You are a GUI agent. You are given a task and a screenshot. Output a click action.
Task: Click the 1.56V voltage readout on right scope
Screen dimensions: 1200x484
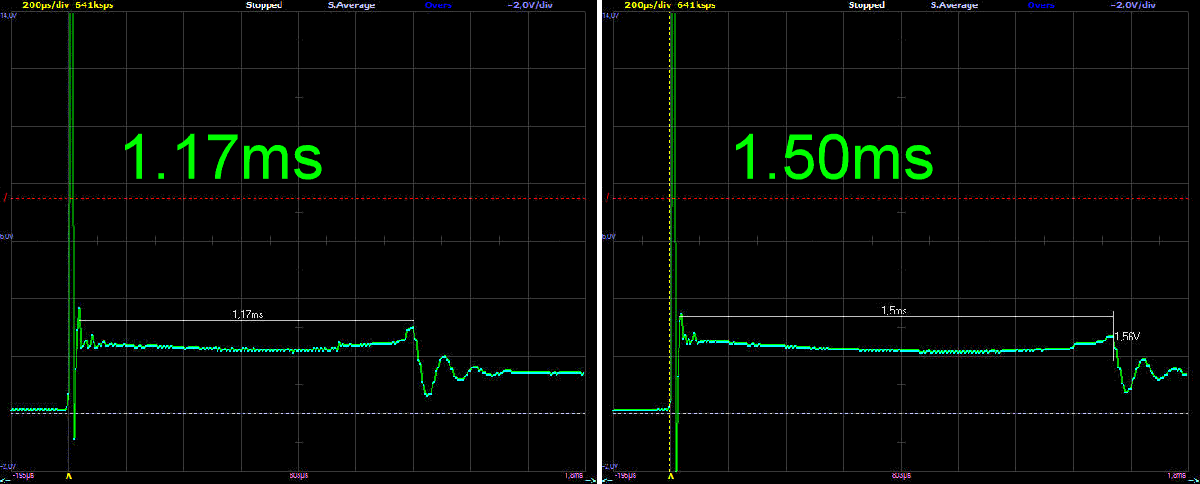pos(1128,336)
